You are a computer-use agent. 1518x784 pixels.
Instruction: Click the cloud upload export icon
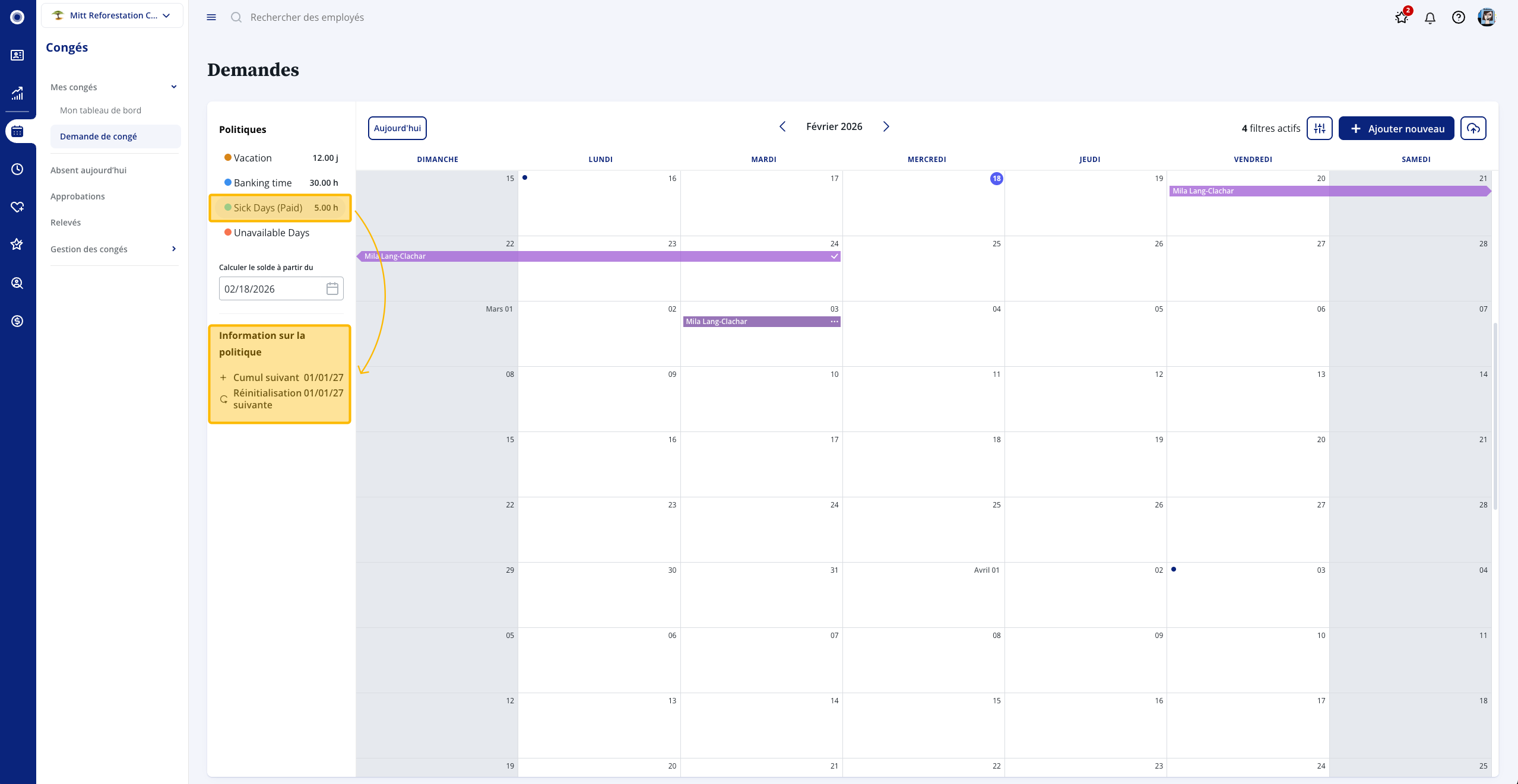(x=1473, y=128)
